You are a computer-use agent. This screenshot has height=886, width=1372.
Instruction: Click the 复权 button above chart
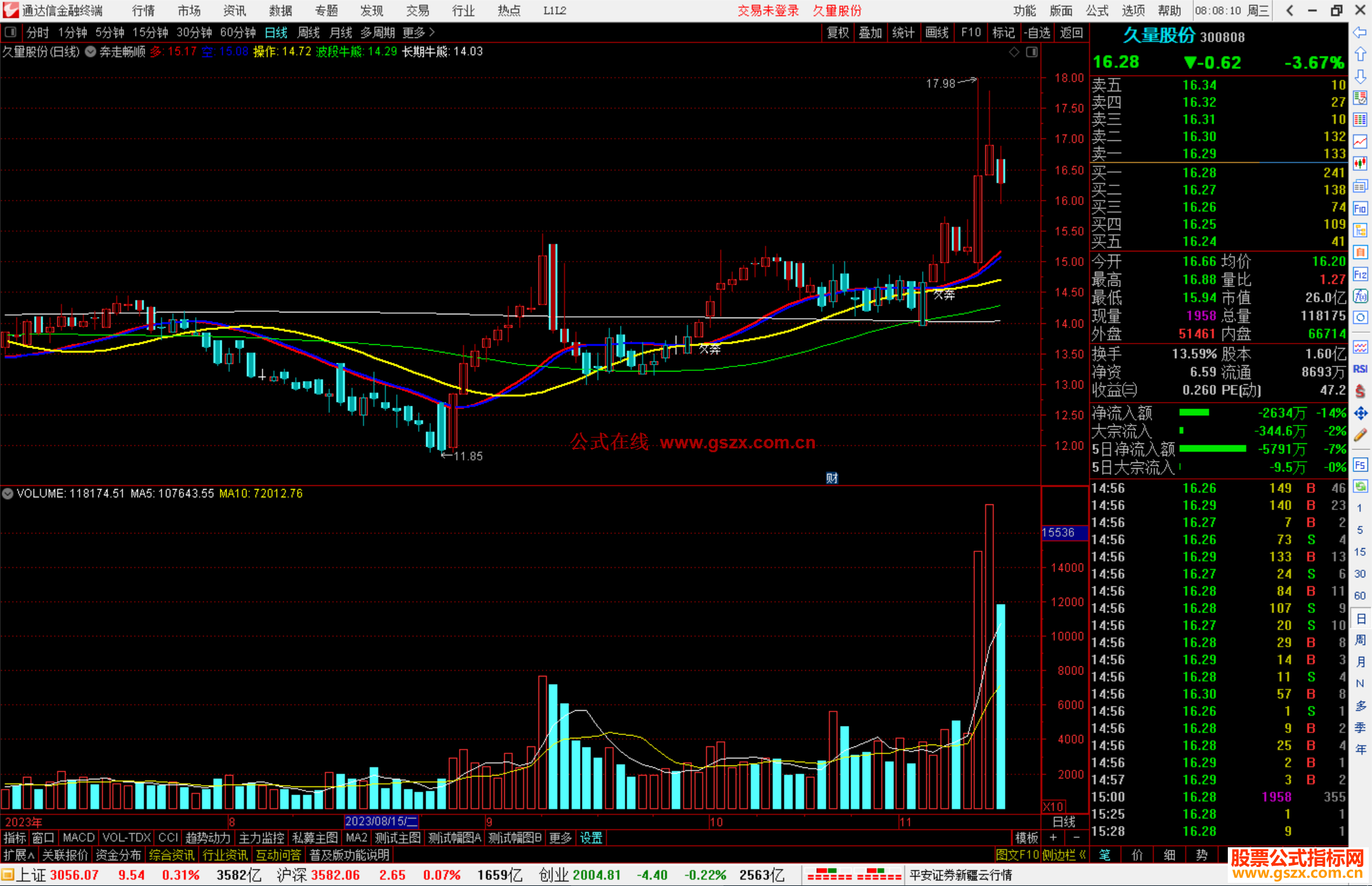[x=838, y=32]
